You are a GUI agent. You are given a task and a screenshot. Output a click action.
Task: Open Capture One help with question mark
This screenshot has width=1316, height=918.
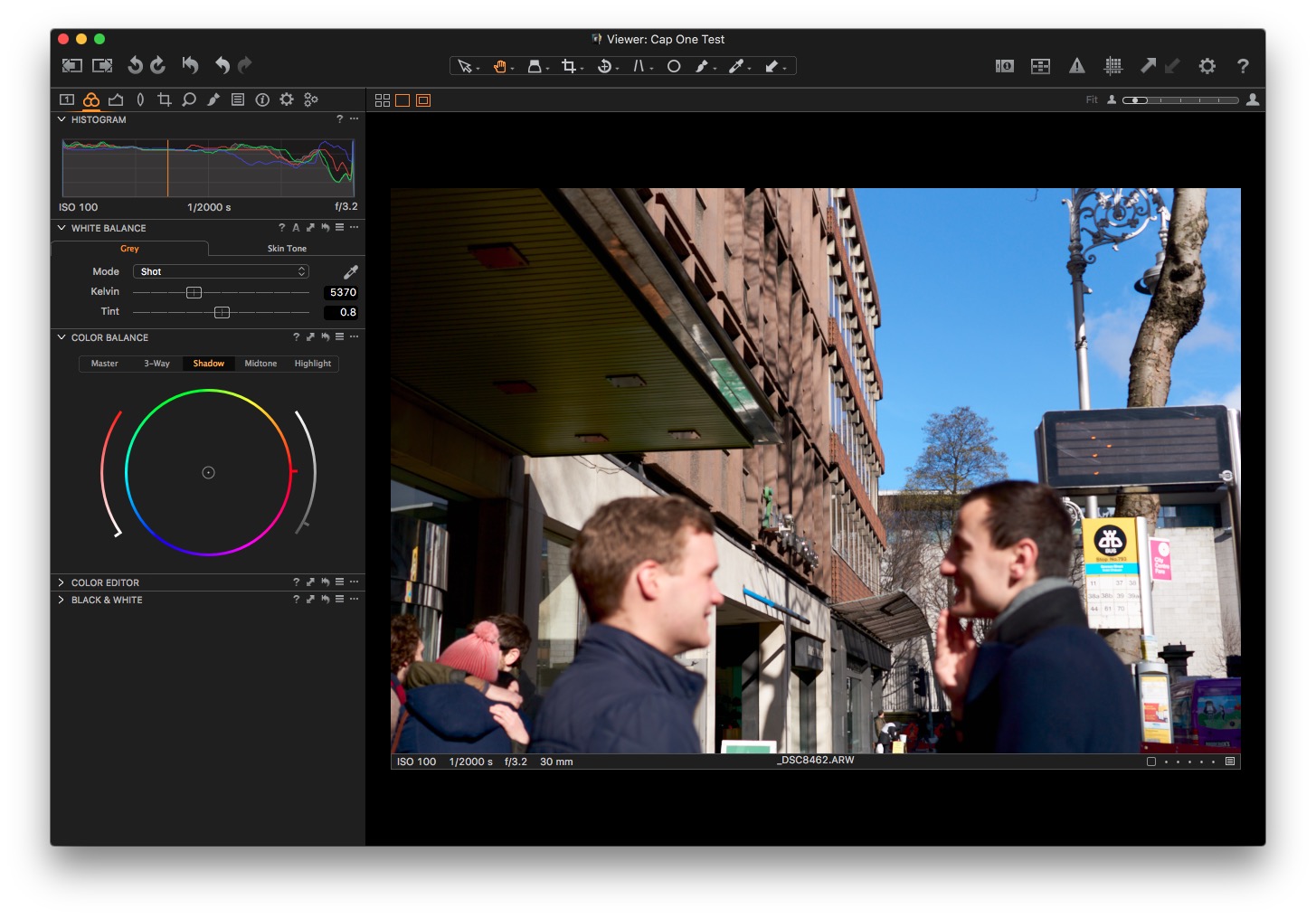pos(1243,65)
